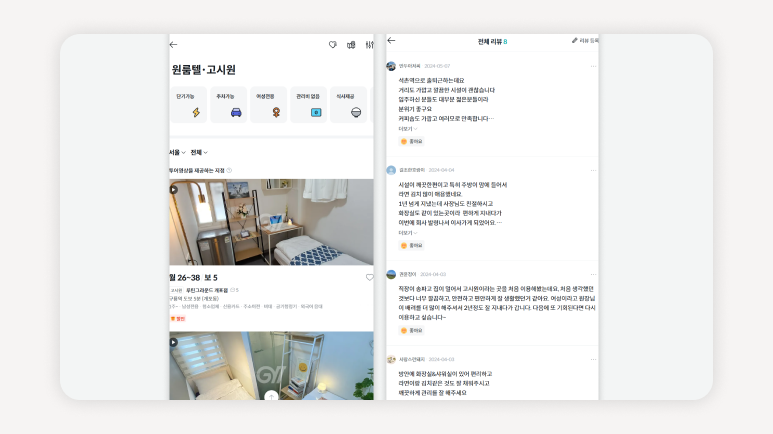Tap 좋아요 on the 2024-04-04 review

(412, 246)
